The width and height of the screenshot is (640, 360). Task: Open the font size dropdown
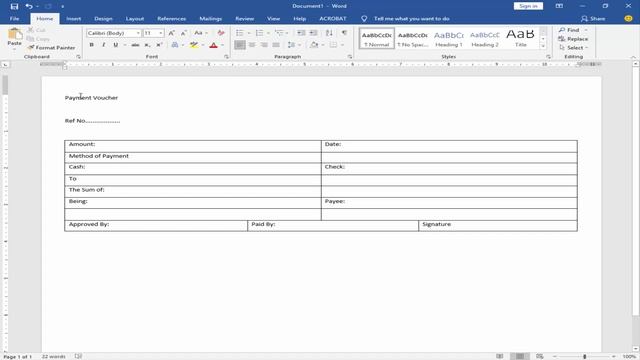pos(161,33)
